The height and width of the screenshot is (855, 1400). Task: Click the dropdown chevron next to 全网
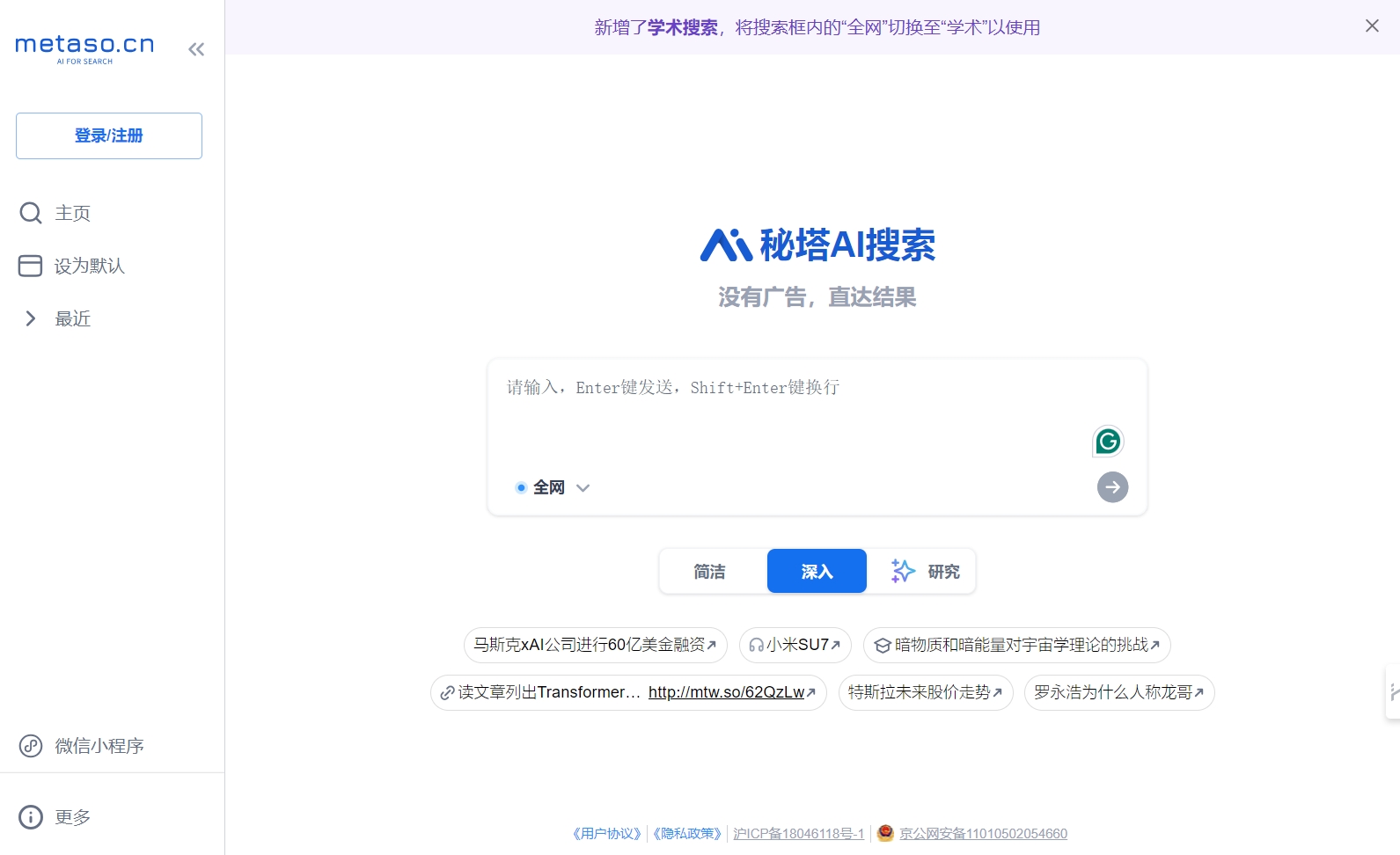pos(583,487)
